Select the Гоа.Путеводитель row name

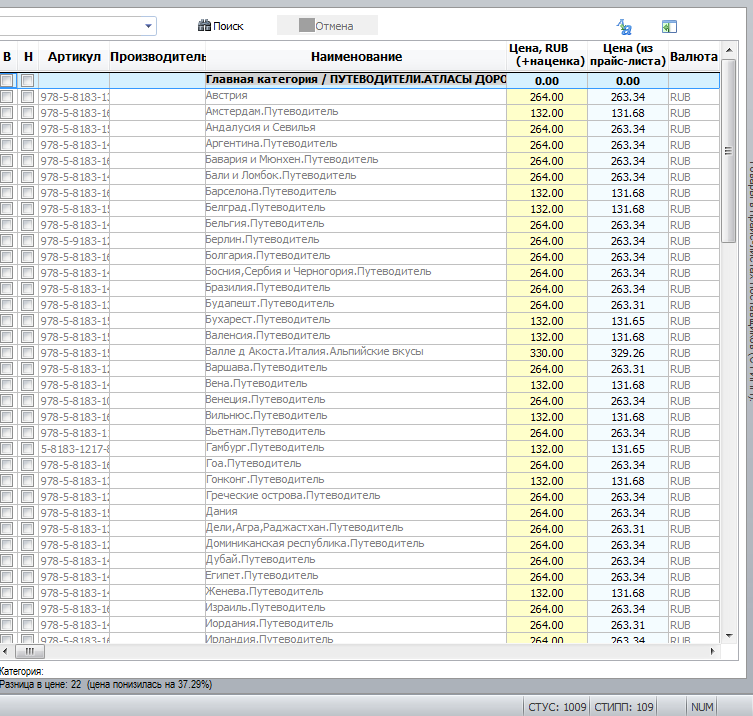pyautogui.click(x=254, y=463)
